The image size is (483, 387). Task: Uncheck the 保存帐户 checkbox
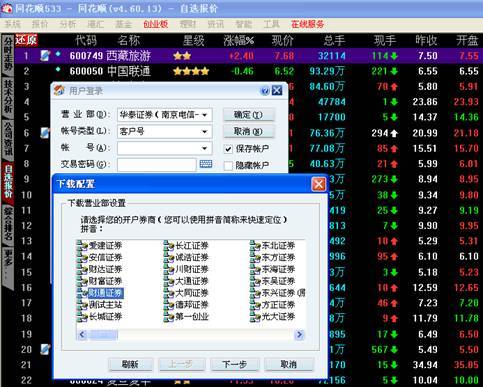[228, 149]
